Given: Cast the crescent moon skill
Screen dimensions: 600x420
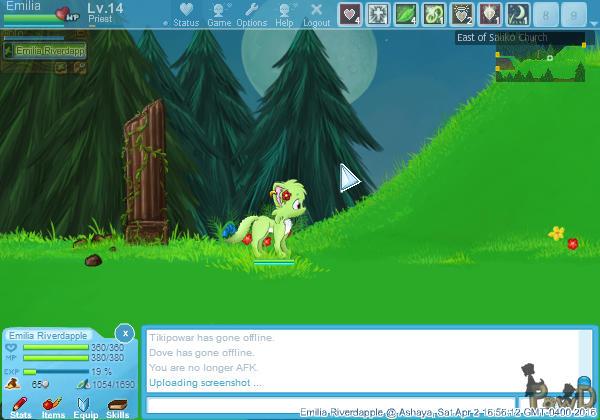Looking at the screenshot, I should click(519, 14).
